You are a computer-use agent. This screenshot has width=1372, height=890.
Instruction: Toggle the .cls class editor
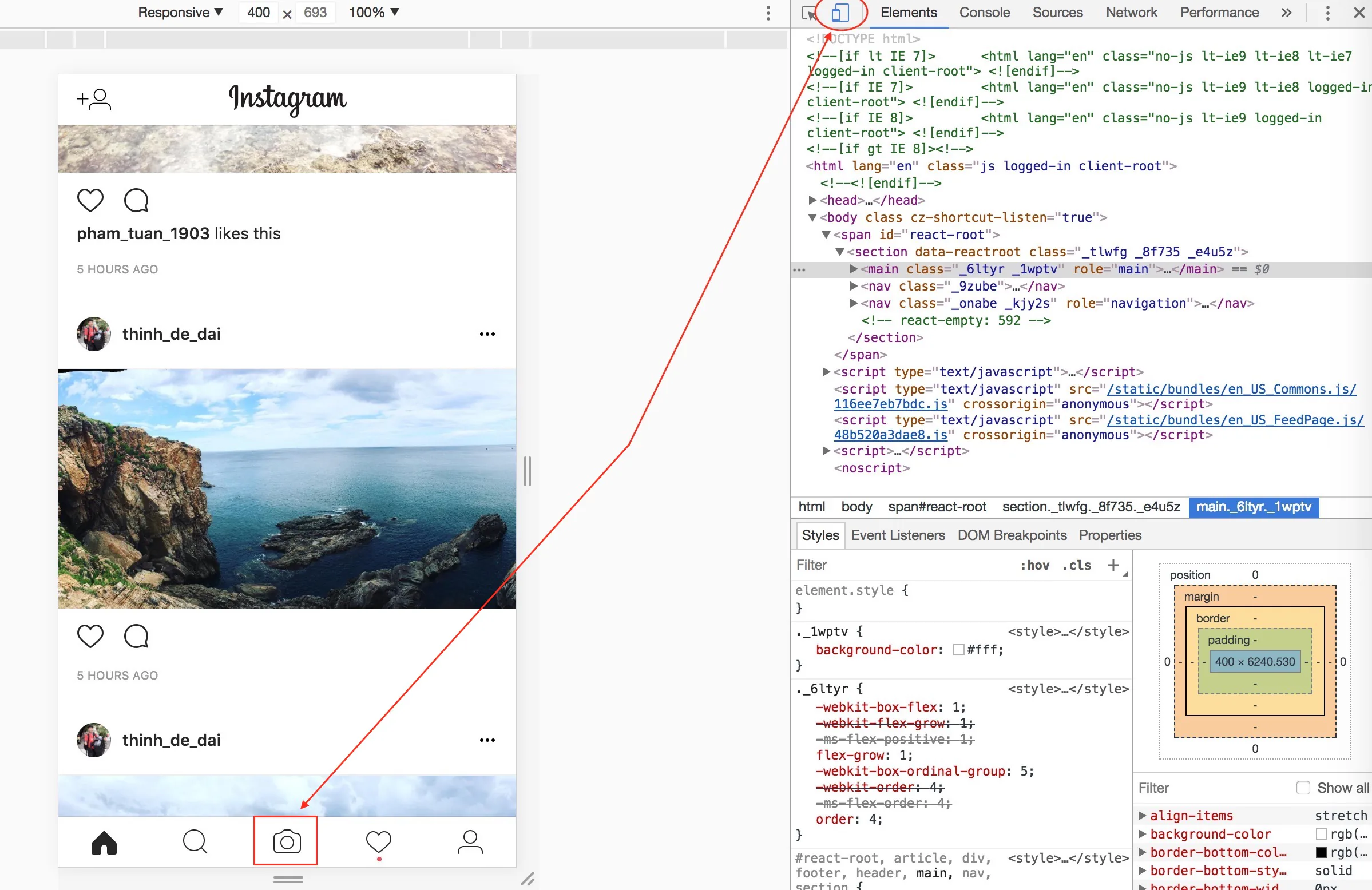(1076, 565)
